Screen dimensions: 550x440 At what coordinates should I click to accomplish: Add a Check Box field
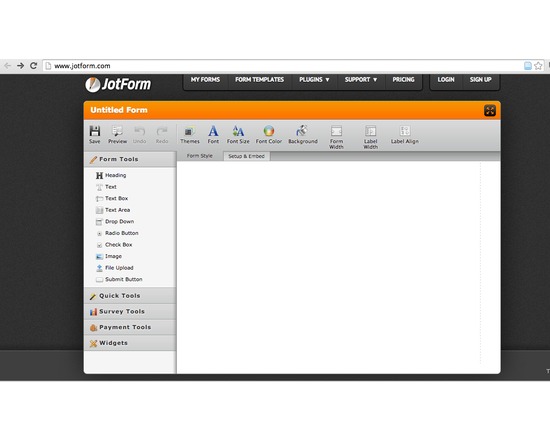tap(114, 245)
